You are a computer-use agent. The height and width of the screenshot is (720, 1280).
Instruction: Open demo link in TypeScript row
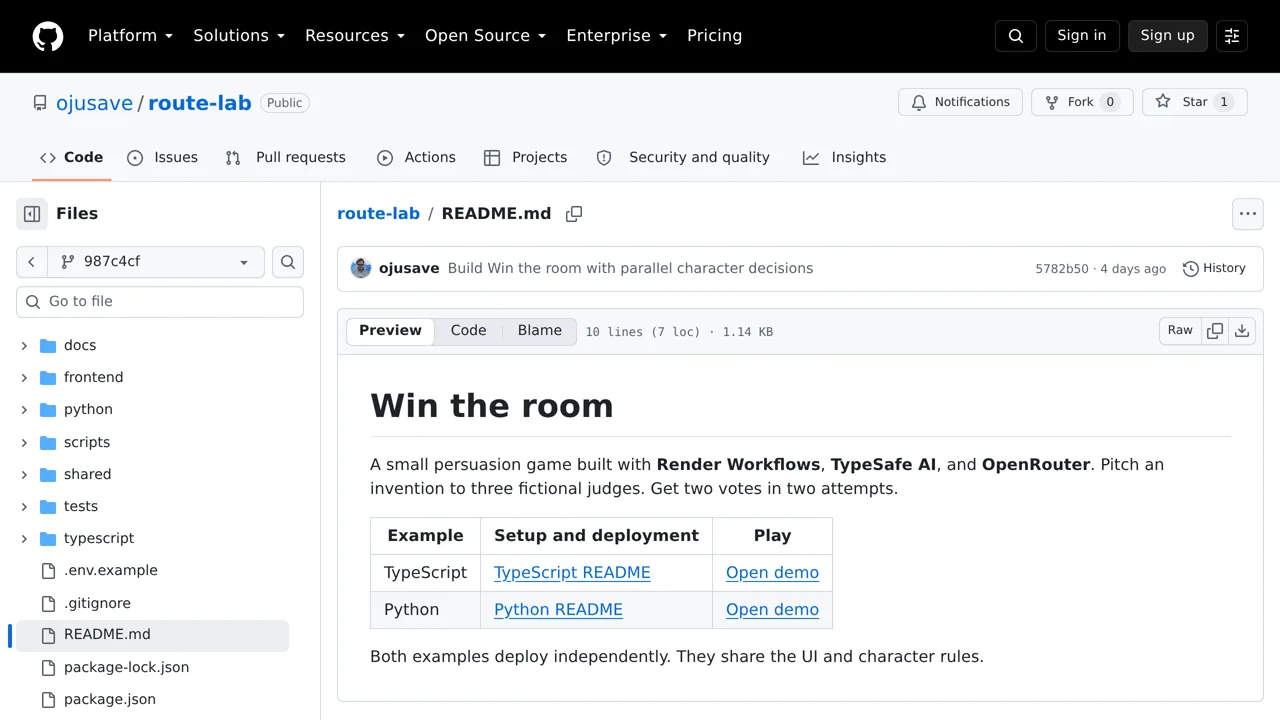[x=772, y=573]
